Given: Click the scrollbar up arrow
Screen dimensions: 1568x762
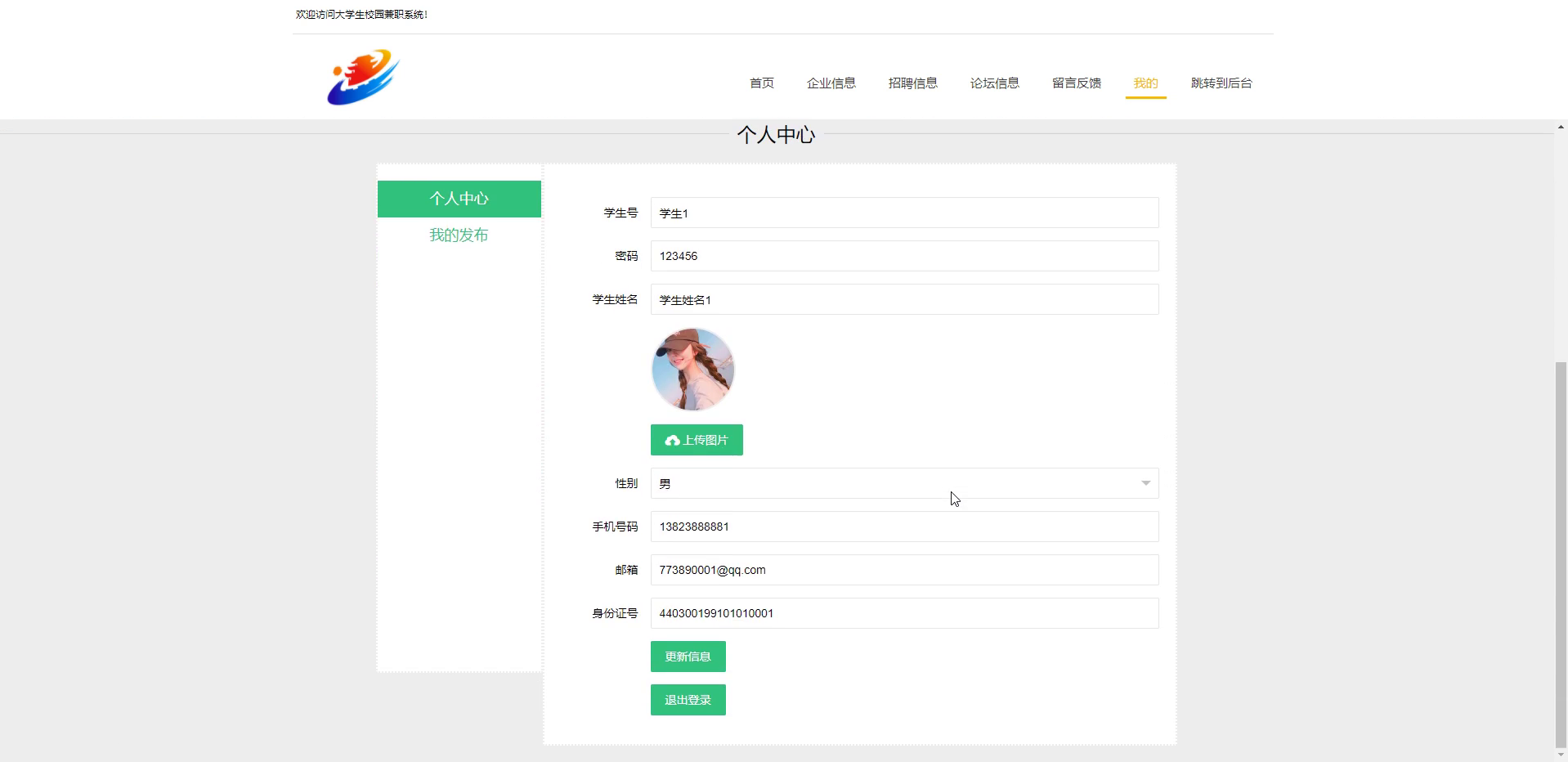Looking at the screenshot, I should pos(1561,127).
